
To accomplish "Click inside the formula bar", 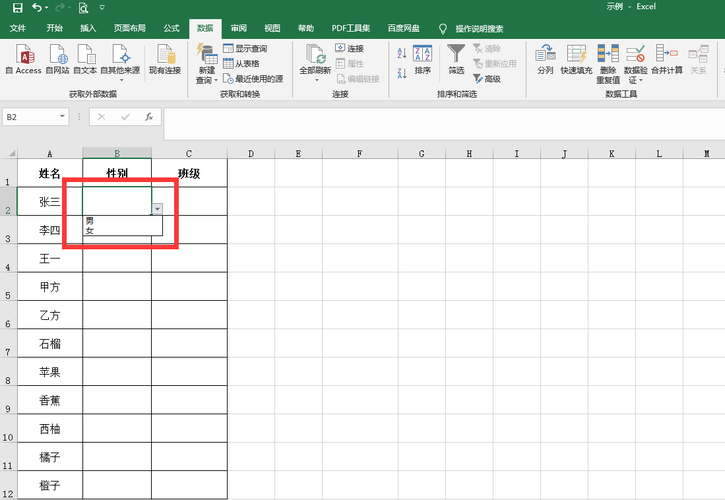I will pyautogui.click(x=444, y=123).
